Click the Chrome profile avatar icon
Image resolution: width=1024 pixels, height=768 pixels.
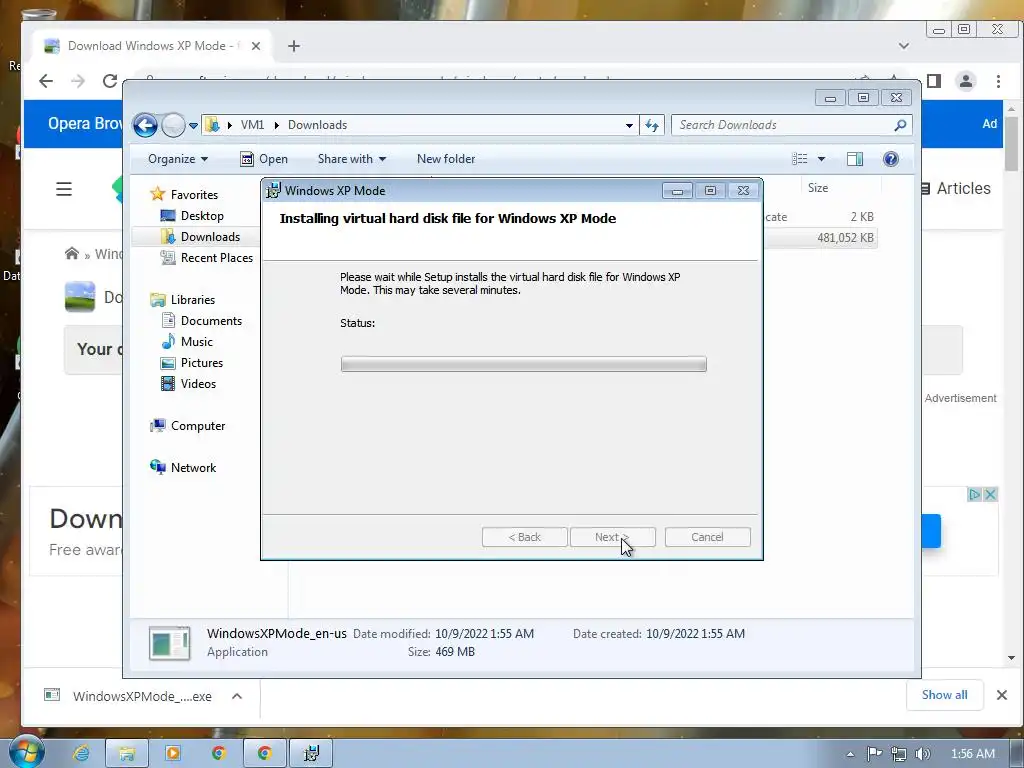(965, 81)
